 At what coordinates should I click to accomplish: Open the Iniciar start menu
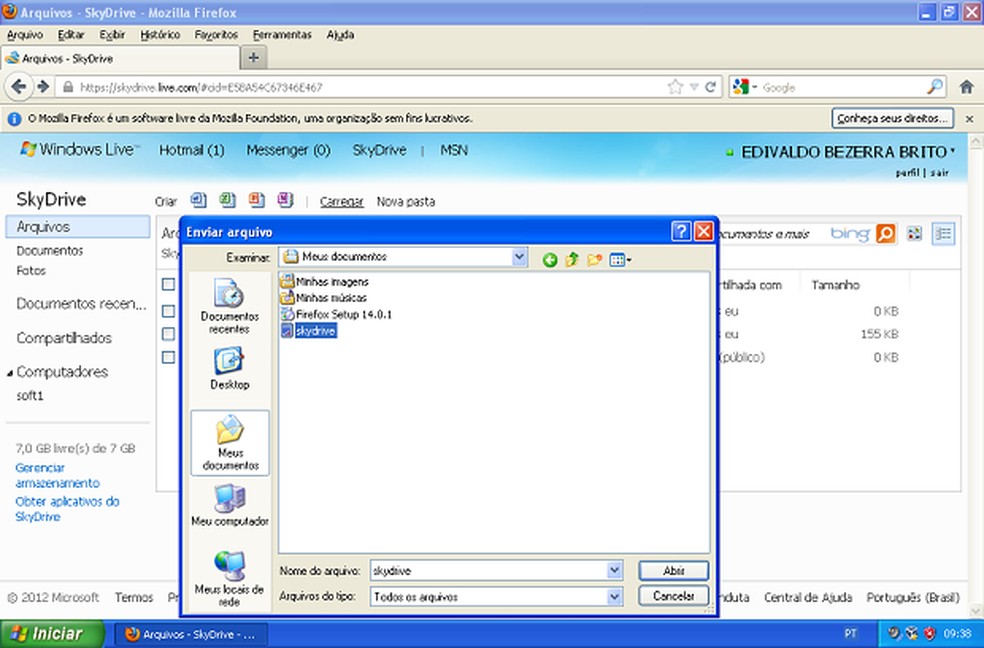tap(50, 633)
